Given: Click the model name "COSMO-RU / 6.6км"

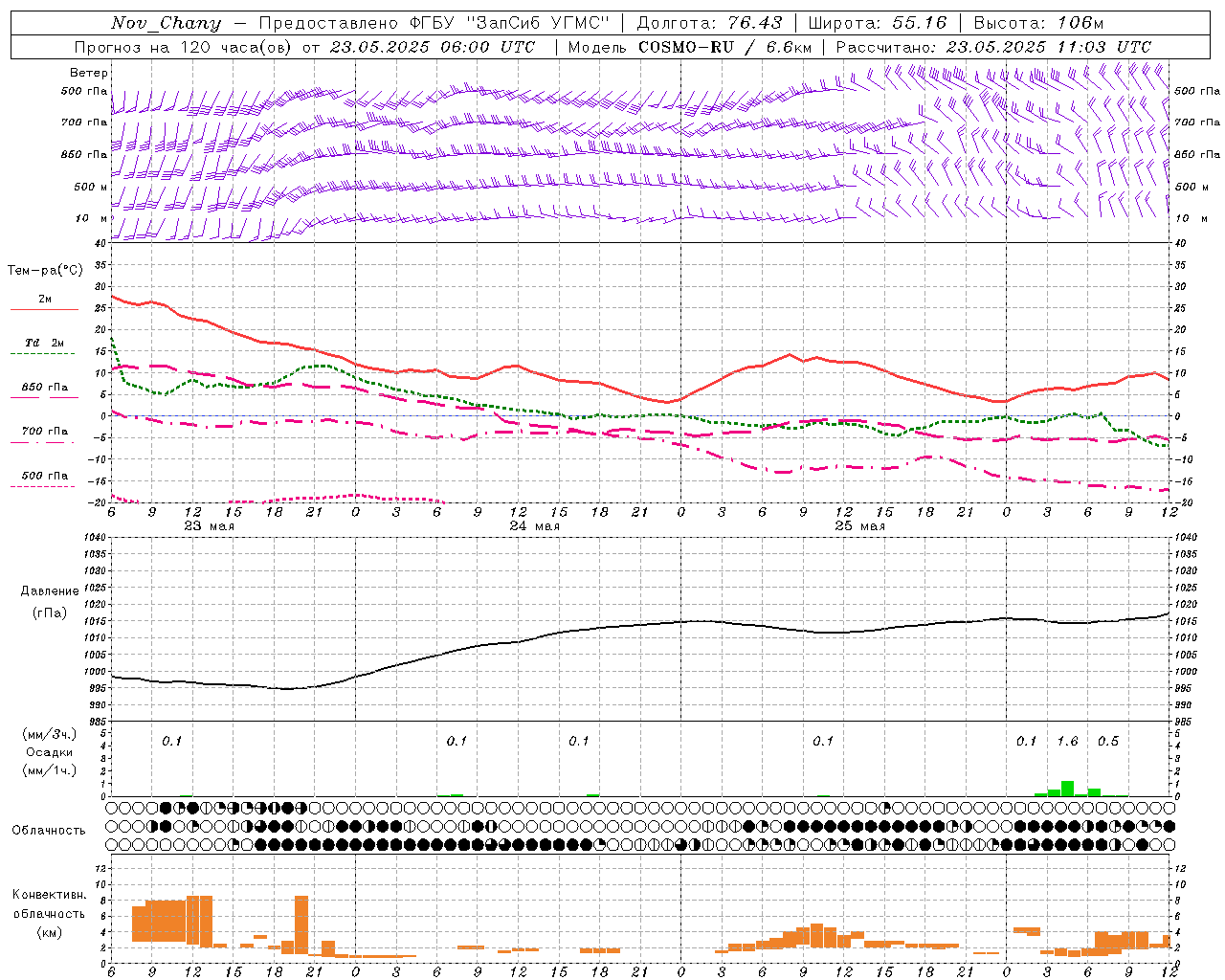Looking at the screenshot, I should coord(724,47).
